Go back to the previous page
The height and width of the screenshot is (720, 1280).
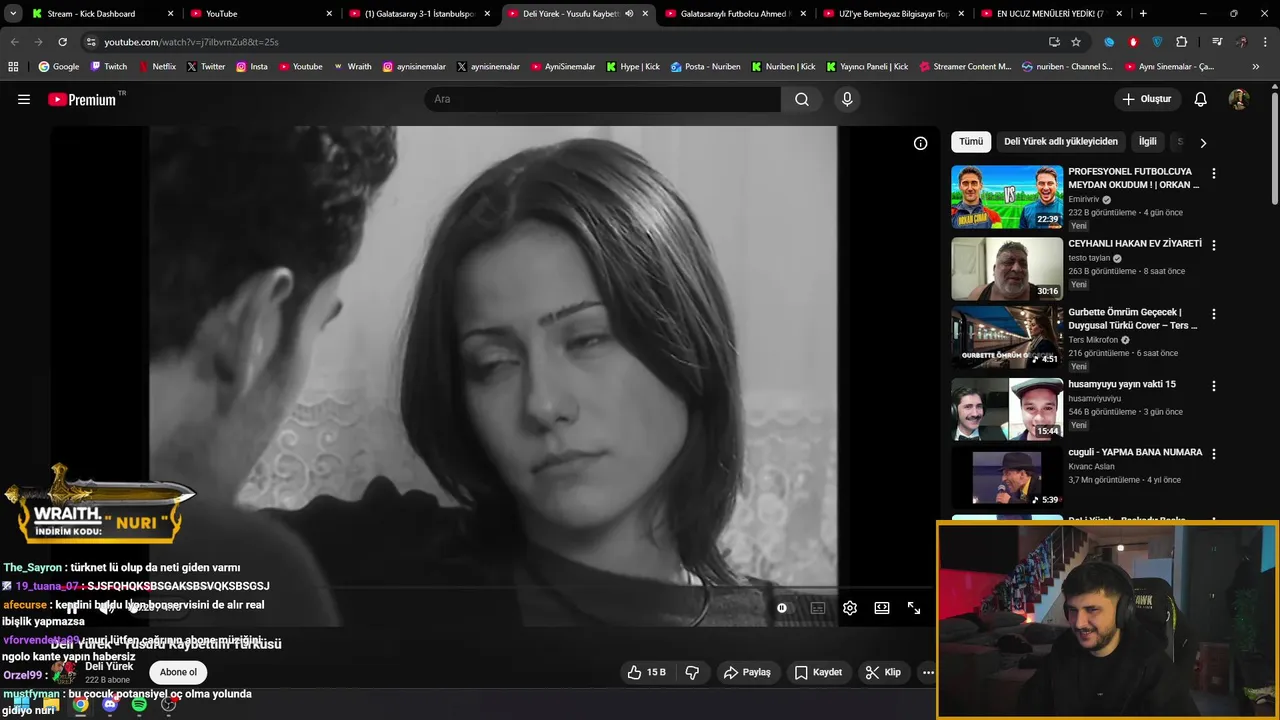(x=14, y=42)
